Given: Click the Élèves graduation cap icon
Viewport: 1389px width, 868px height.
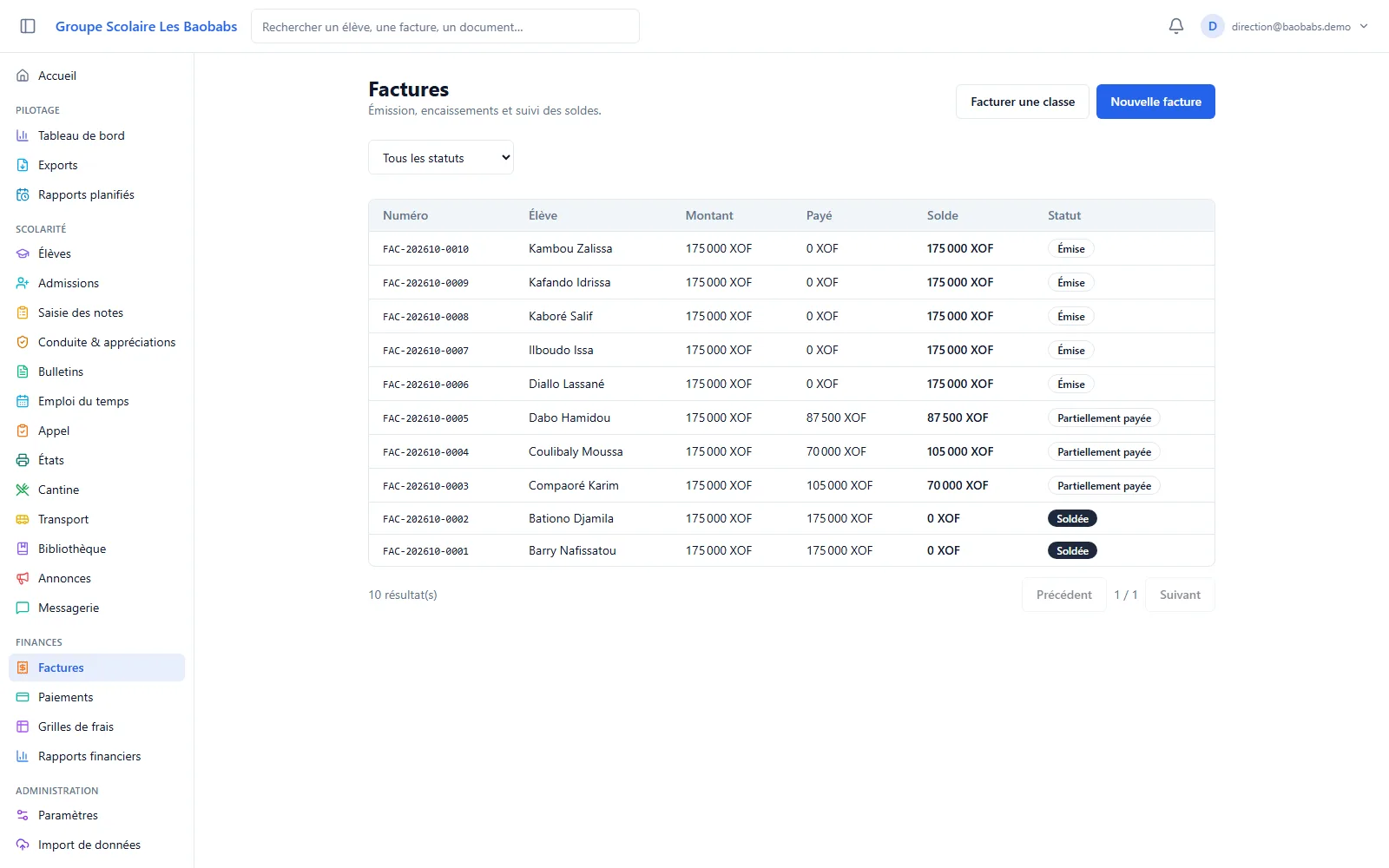Looking at the screenshot, I should [23, 253].
